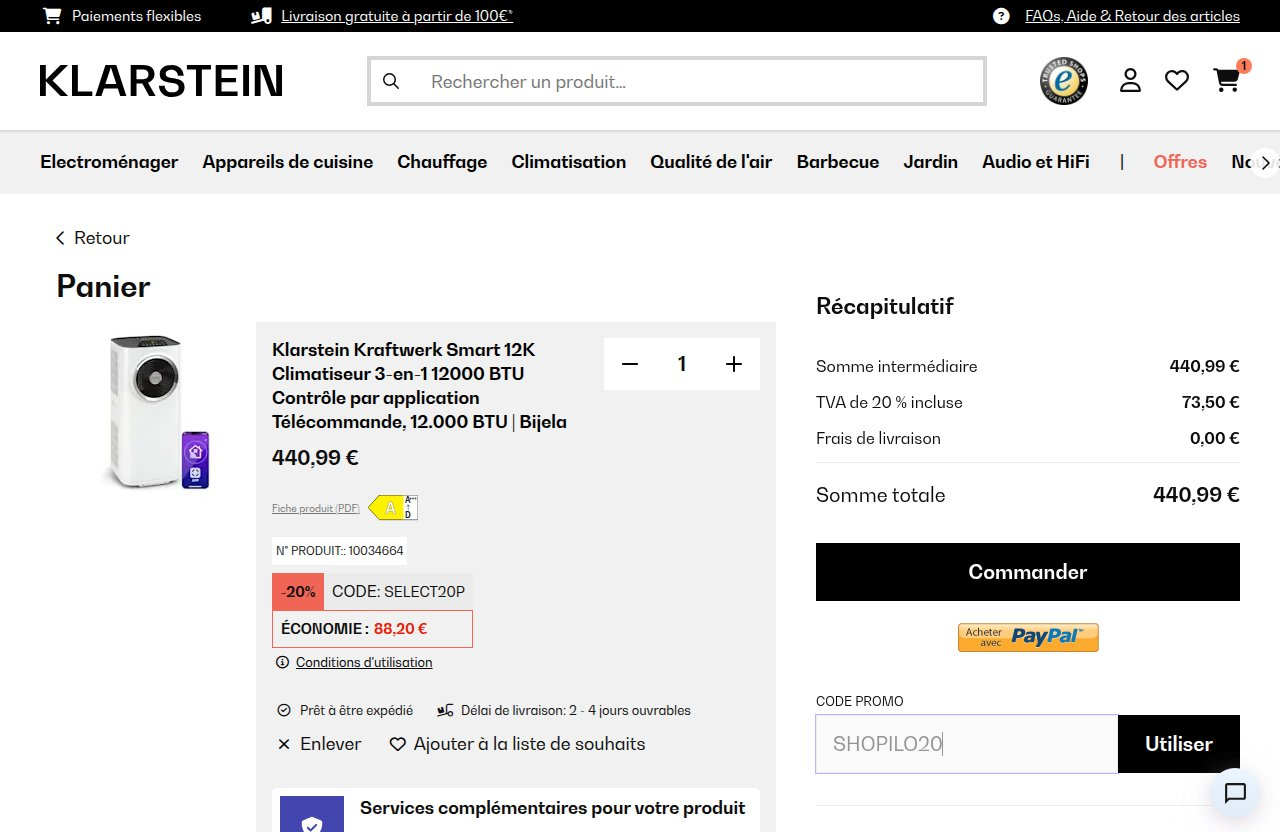Click the quantity value 1 field
Image resolution: width=1280 pixels, height=832 pixels.
(x=682, y=364)
